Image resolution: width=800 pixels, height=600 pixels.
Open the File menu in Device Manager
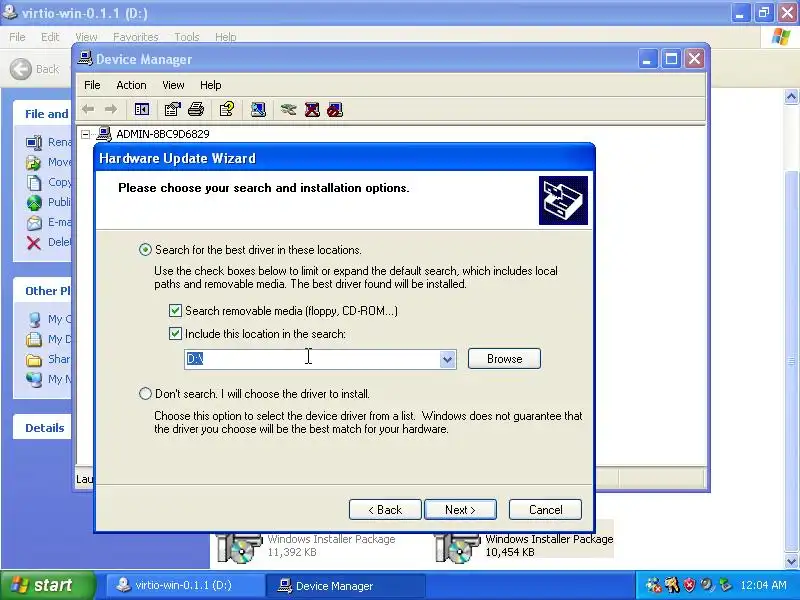pos(92,85)
